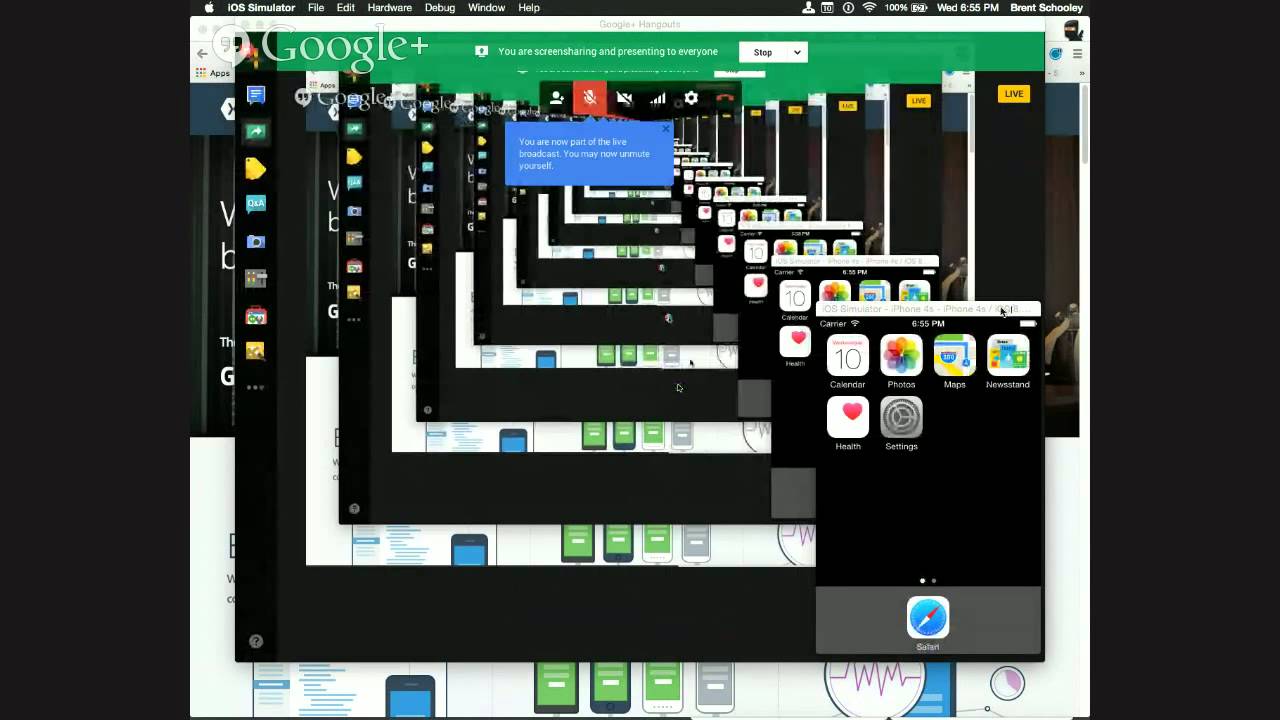1280x720 pixels.
Task: Open the Apps shortcut in bookmarks bar
Action: 213,73
